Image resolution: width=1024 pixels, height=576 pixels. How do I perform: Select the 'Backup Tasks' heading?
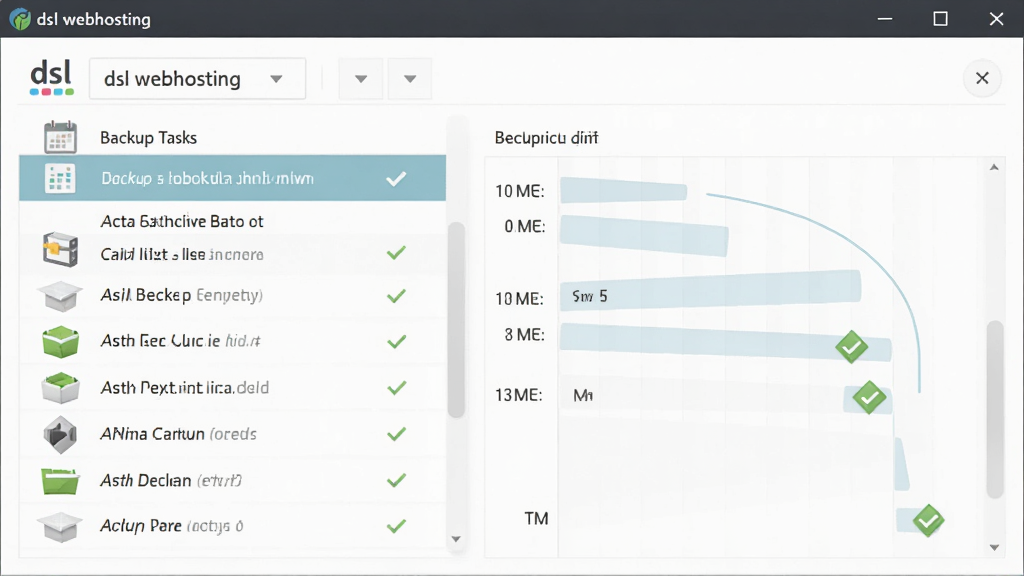148,138
